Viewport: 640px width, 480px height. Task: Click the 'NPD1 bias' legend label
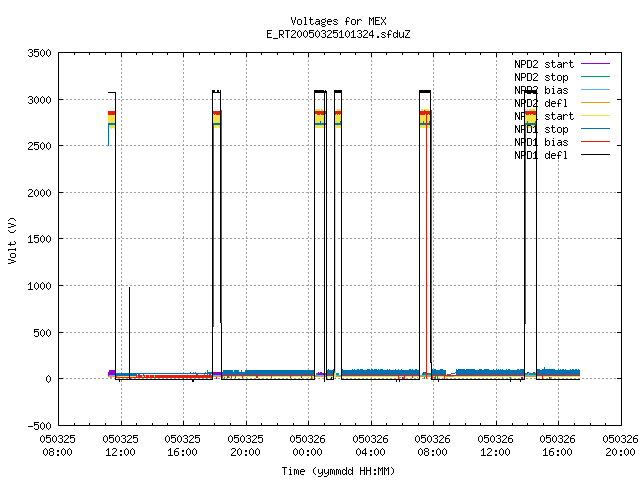coord(541,142)
